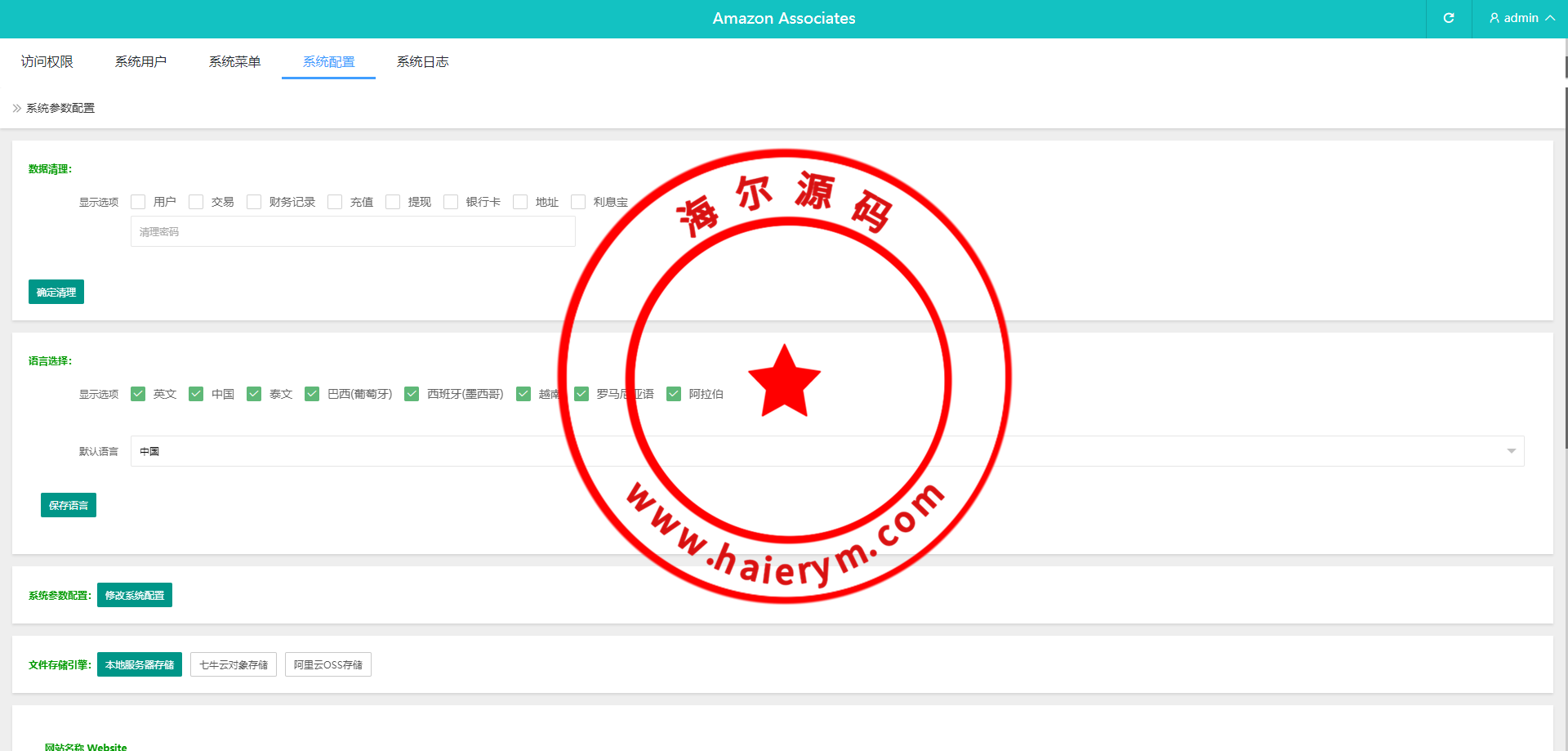Select 七牛云对象存储 storage engine
This screenshot has width=1568, height=751.
pyautogui.click(x=234, y=664)
